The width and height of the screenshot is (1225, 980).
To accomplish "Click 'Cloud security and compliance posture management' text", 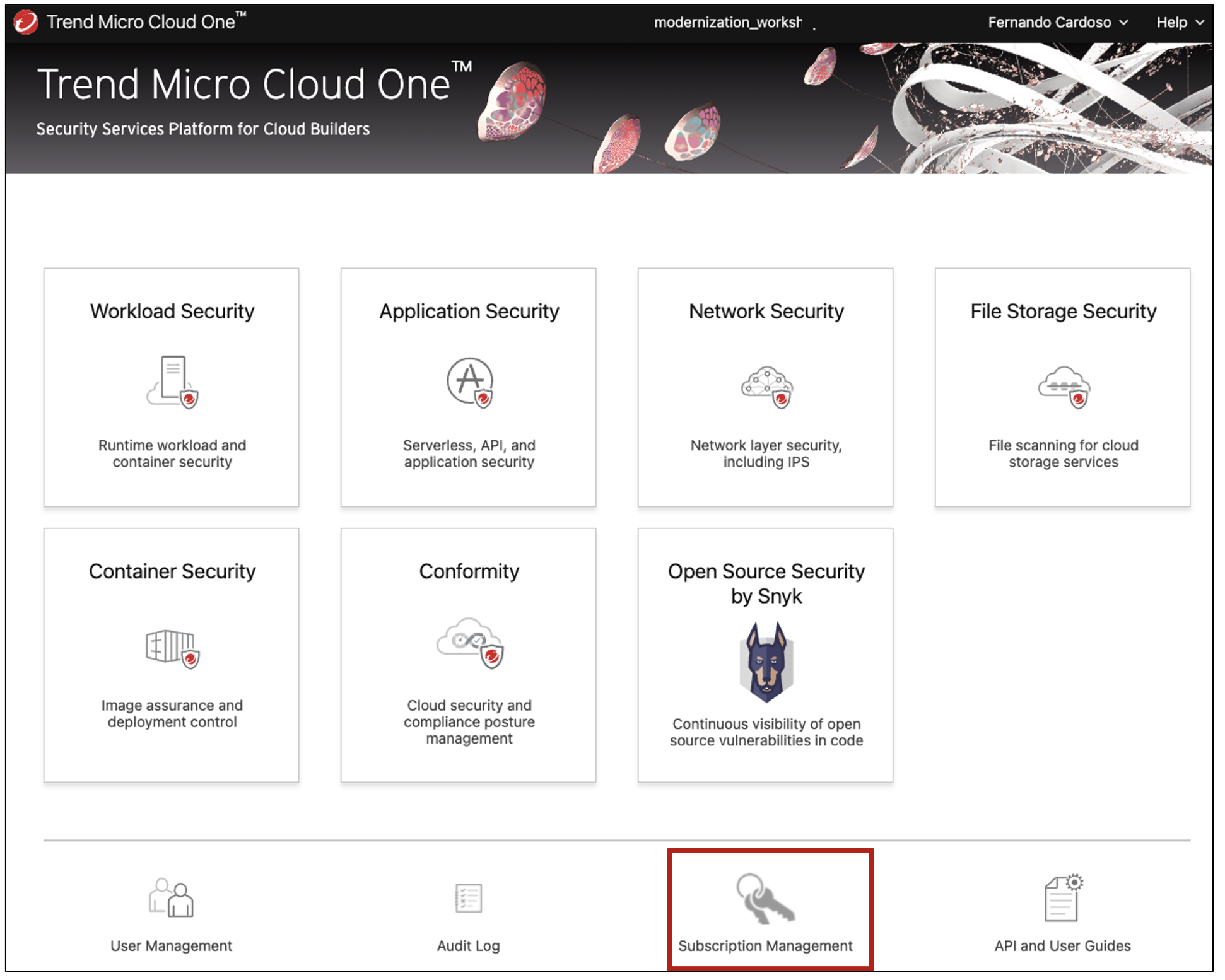I will tap(469, 721).
